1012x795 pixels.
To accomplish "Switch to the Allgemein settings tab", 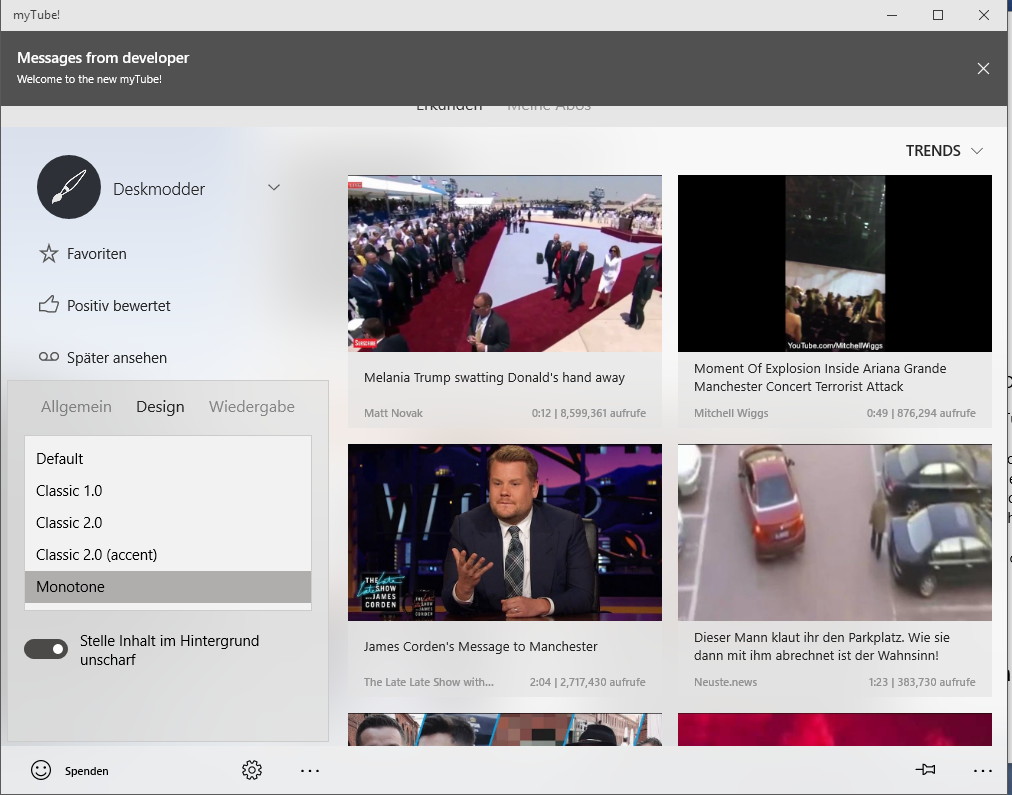I will click(76, 407).
